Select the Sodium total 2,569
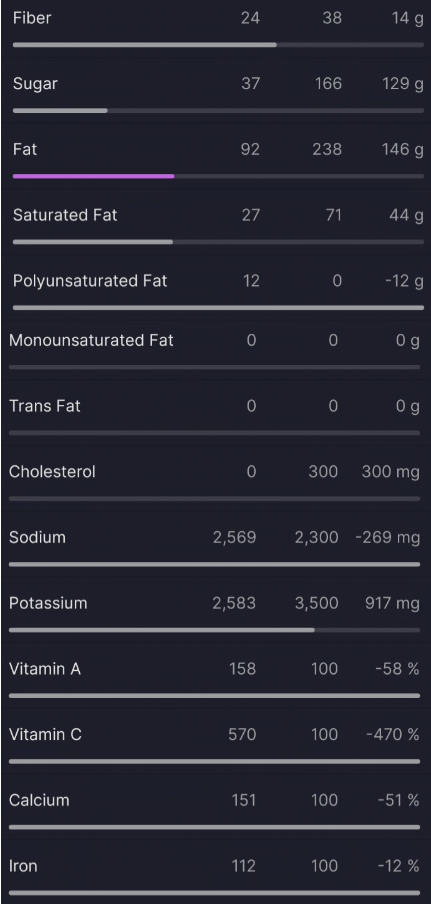431x905 pixels. coord(234,537)
